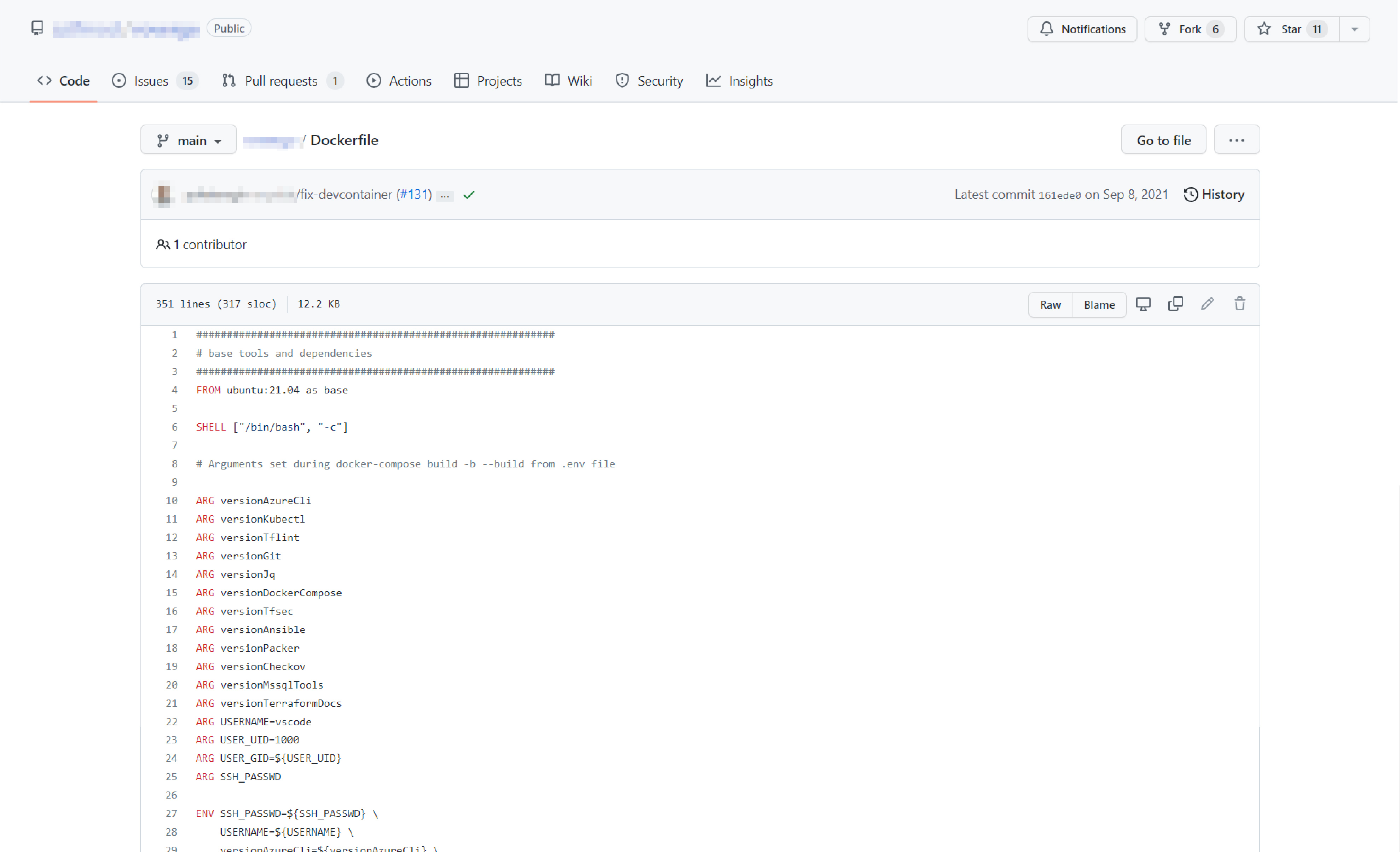Open the main branch dropdown
Screen dimensions: 1400x852
pyautogui.click(x=189, y=140)
